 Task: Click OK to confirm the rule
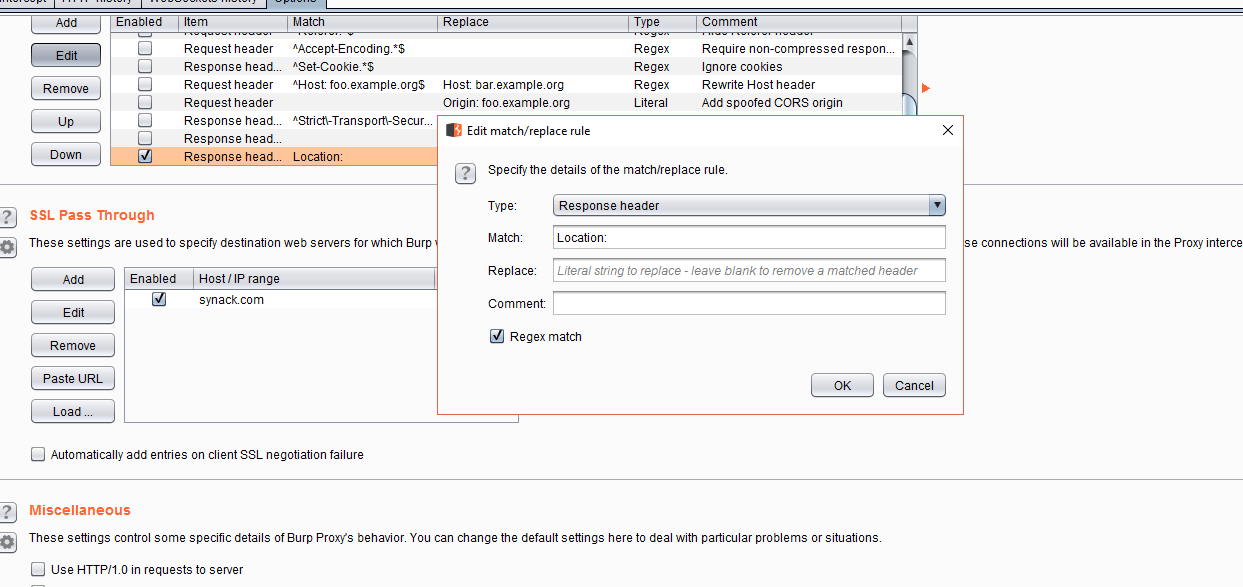[842, 386]
